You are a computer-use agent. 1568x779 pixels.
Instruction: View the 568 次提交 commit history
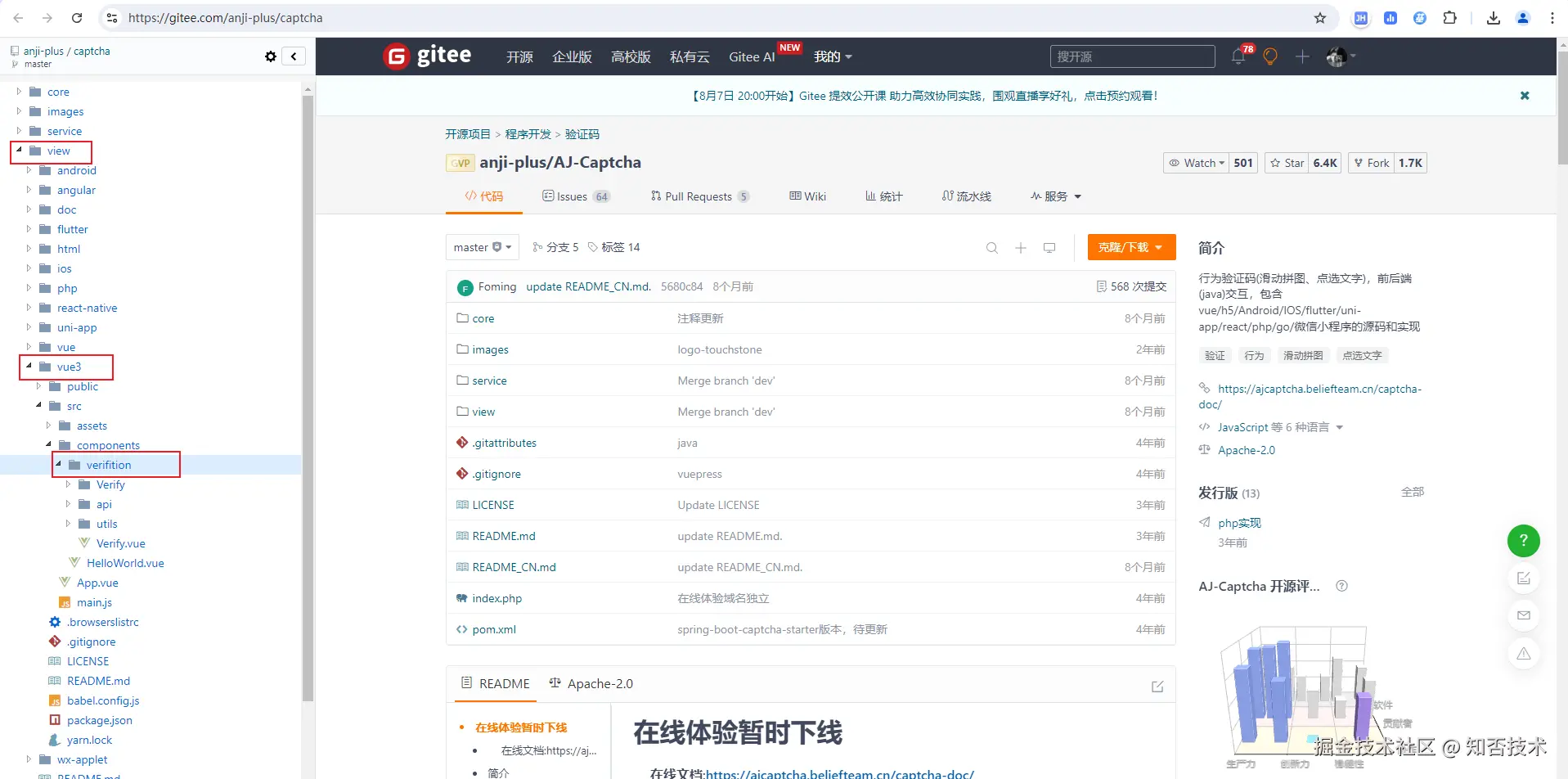click(x=1131, y=286)
